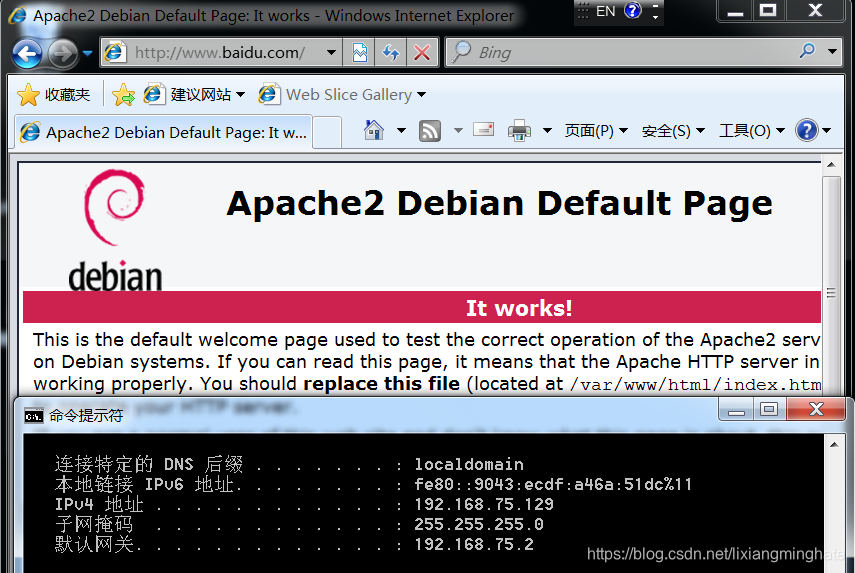
Task: Expand the feeds dropdown arrow
Action: coord(458,130)
